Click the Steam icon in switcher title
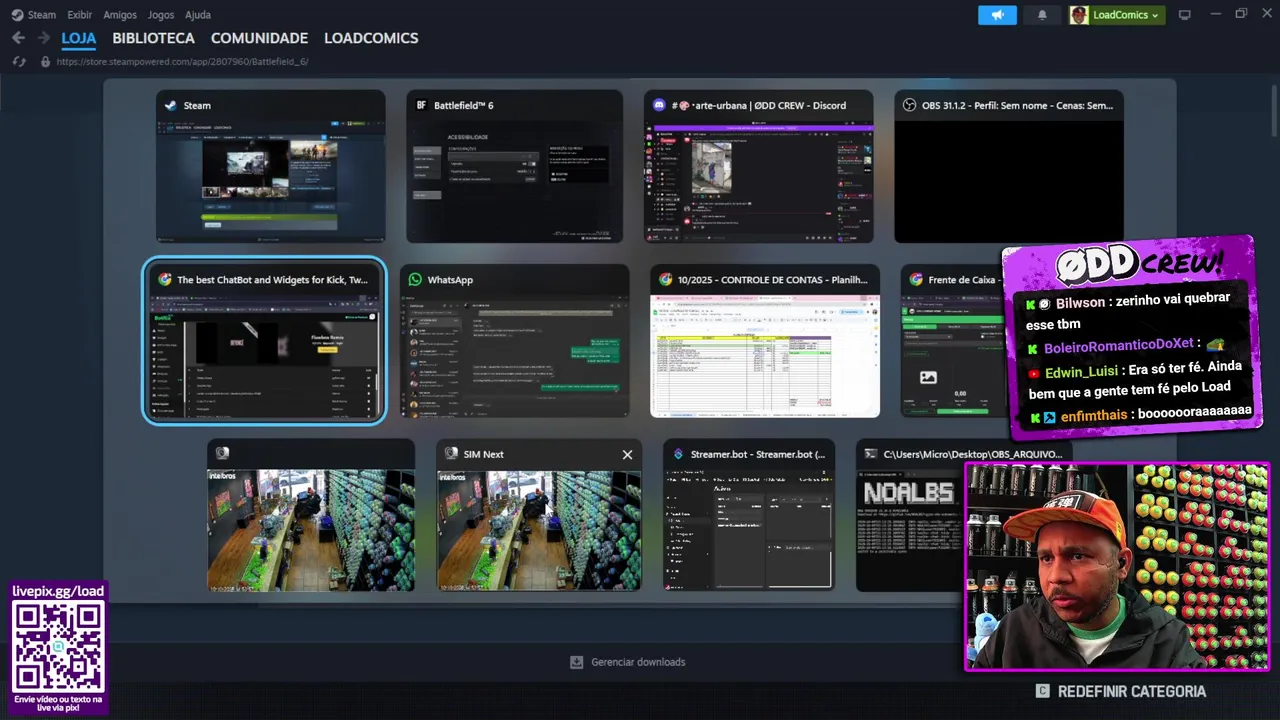 [171, 105]
